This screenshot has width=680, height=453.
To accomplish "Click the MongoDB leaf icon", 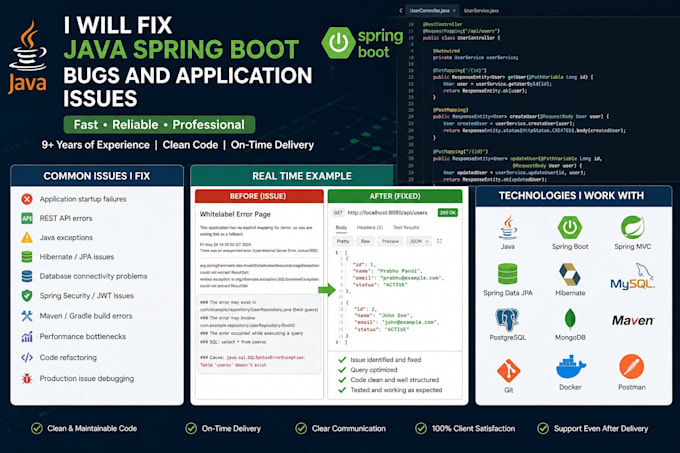I will click(570, 319).
